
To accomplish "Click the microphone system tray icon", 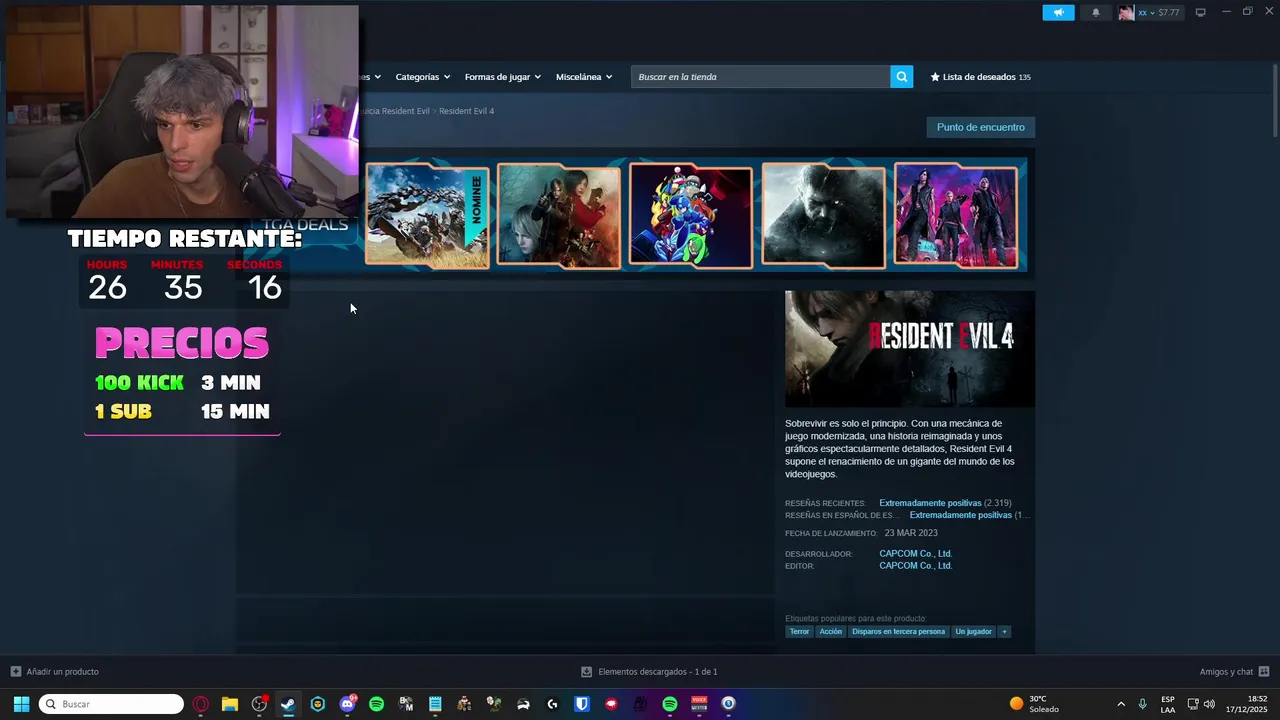I will pos(1142,704).
